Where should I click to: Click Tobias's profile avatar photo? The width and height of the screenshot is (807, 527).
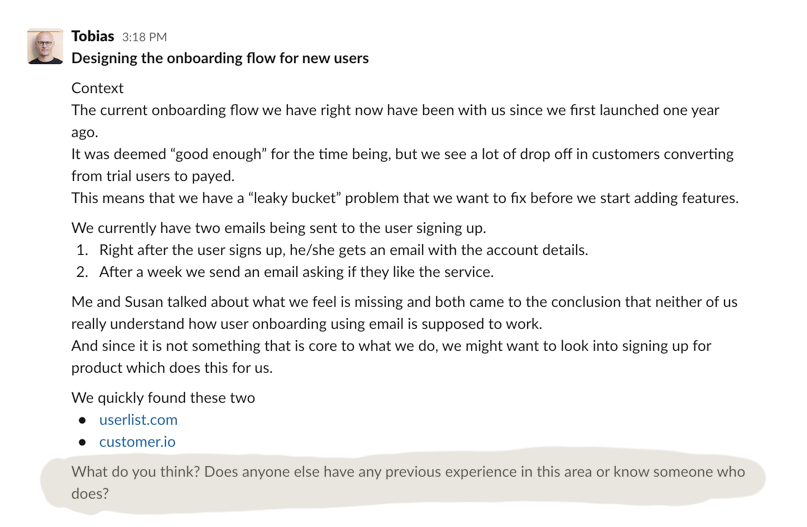coord(45,46)
